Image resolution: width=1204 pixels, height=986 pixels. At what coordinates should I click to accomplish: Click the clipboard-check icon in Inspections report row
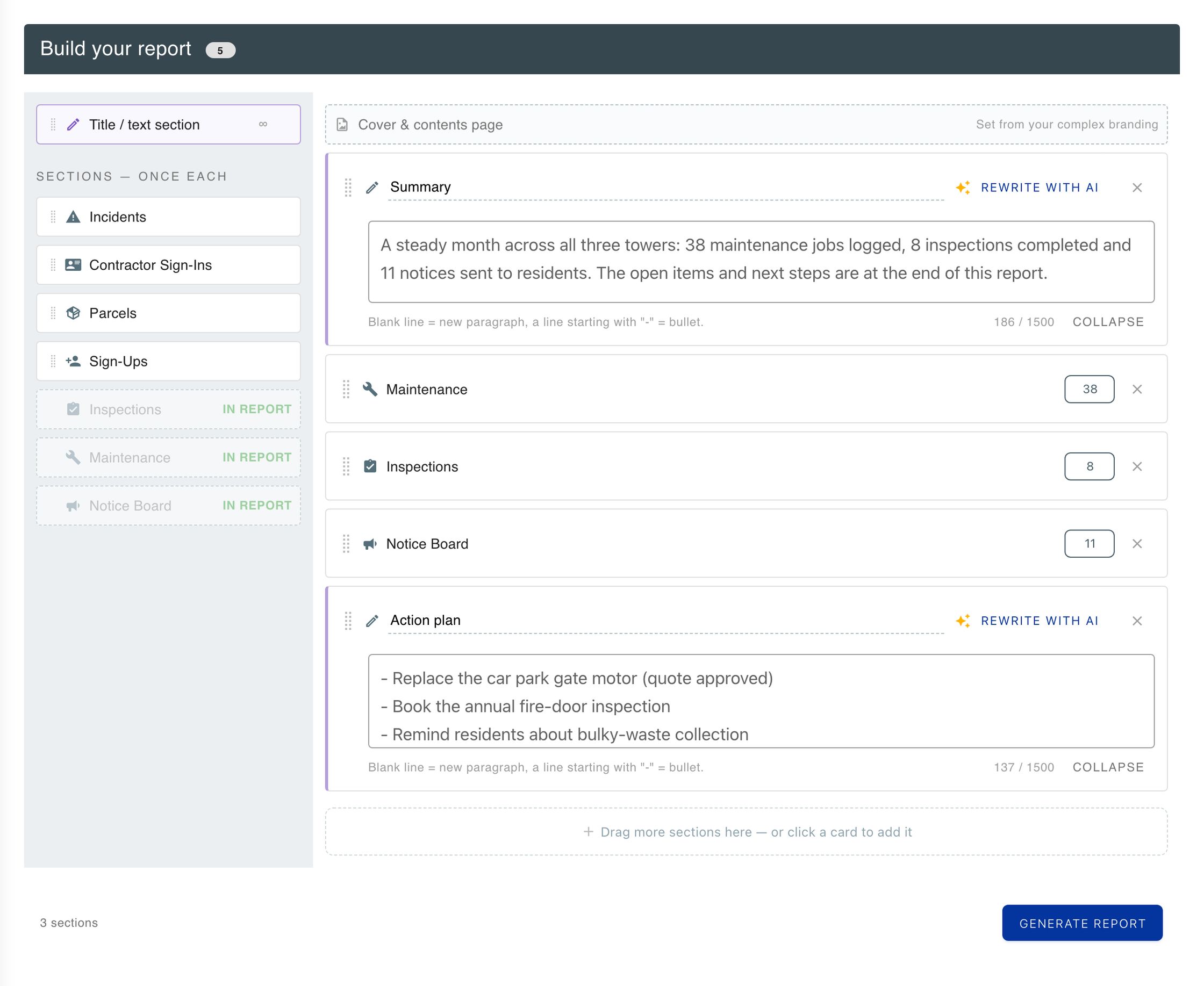click(370, 466)
